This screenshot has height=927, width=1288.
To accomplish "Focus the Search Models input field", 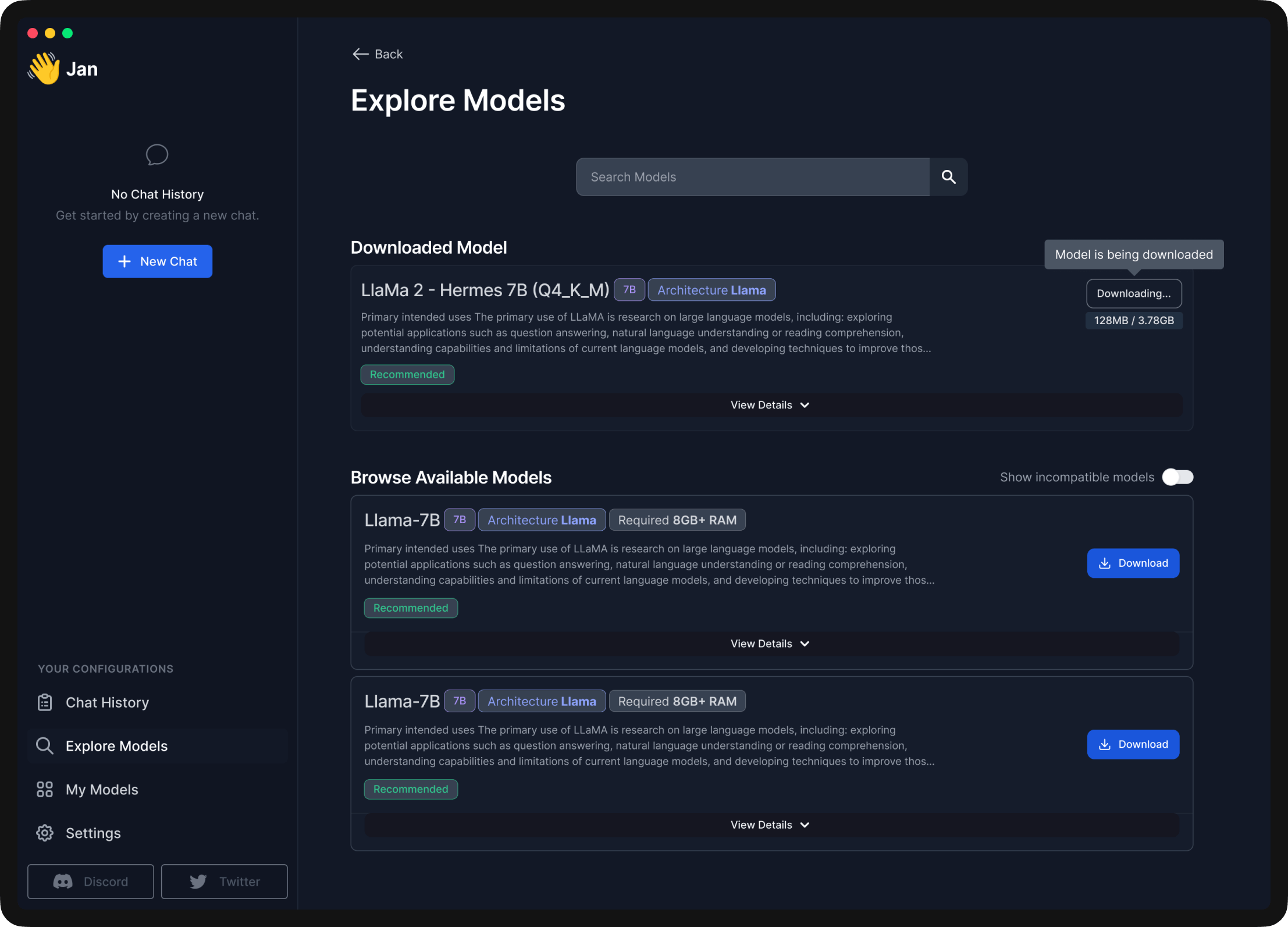I will (752, 177).
